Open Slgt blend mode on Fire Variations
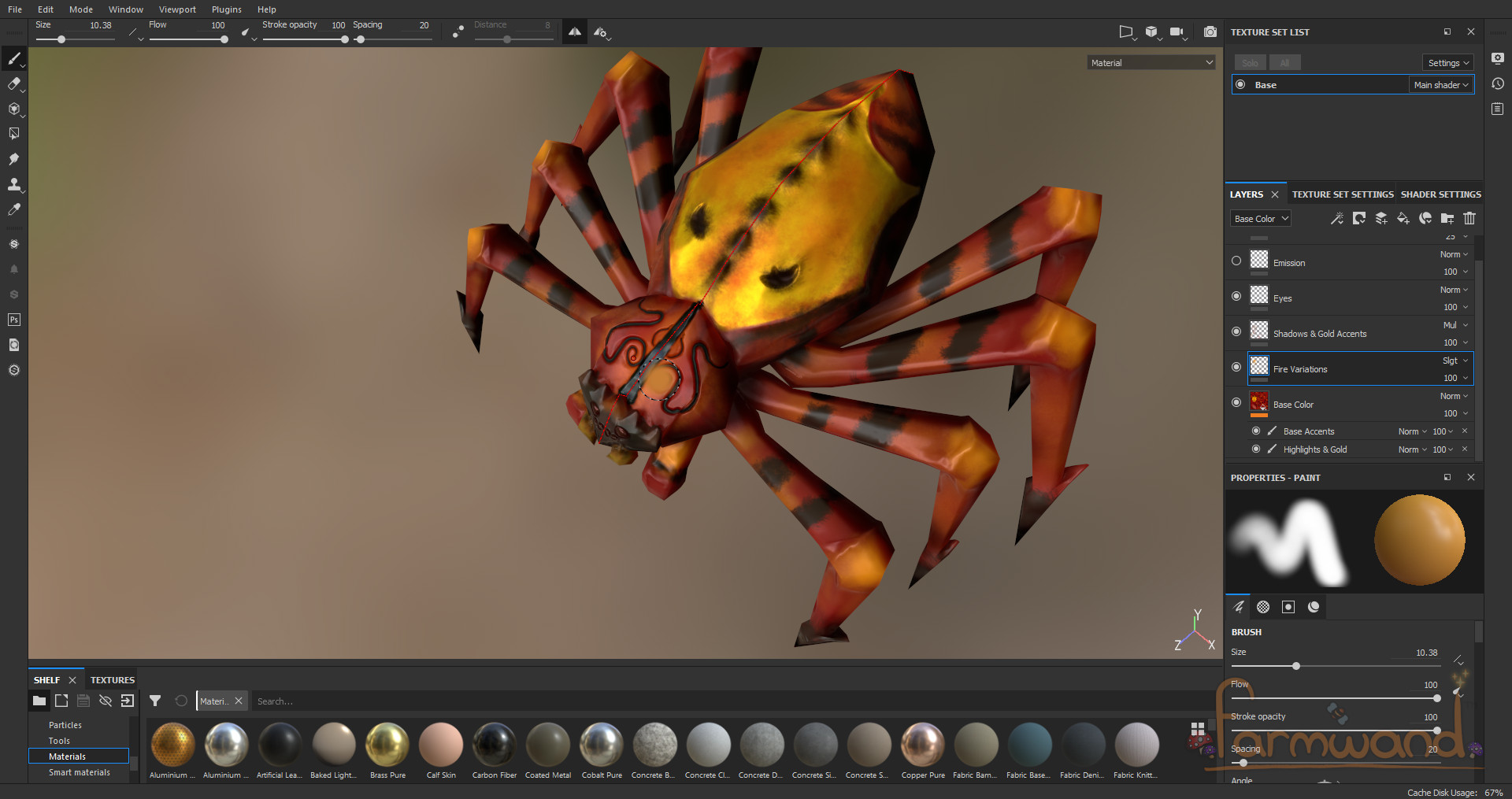 1454,361
